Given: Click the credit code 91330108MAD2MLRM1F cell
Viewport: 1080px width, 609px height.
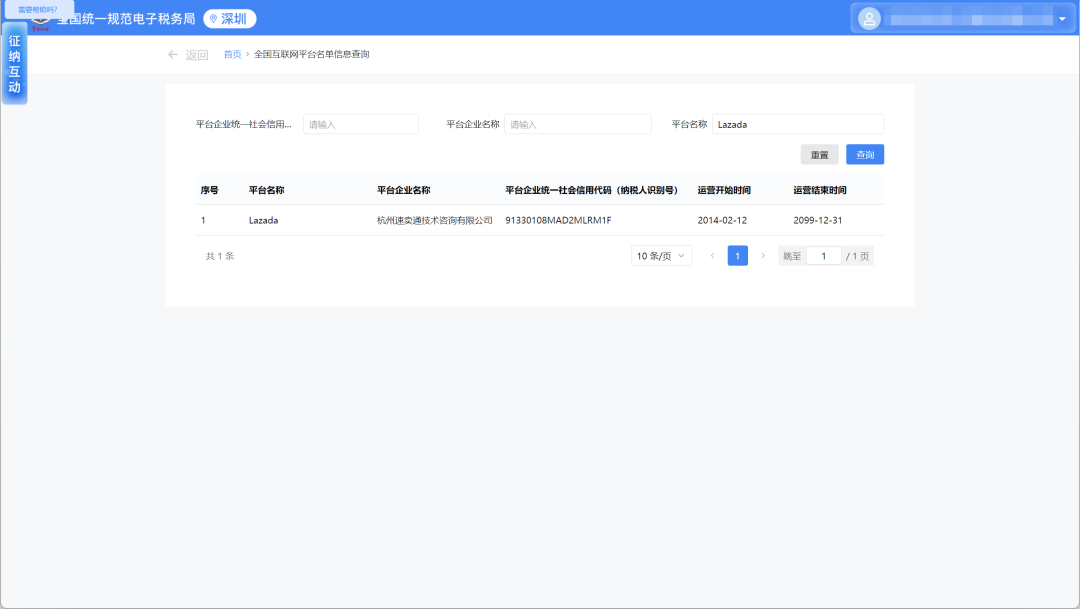Looking at the screenshot, I should [x=558, y=220].
